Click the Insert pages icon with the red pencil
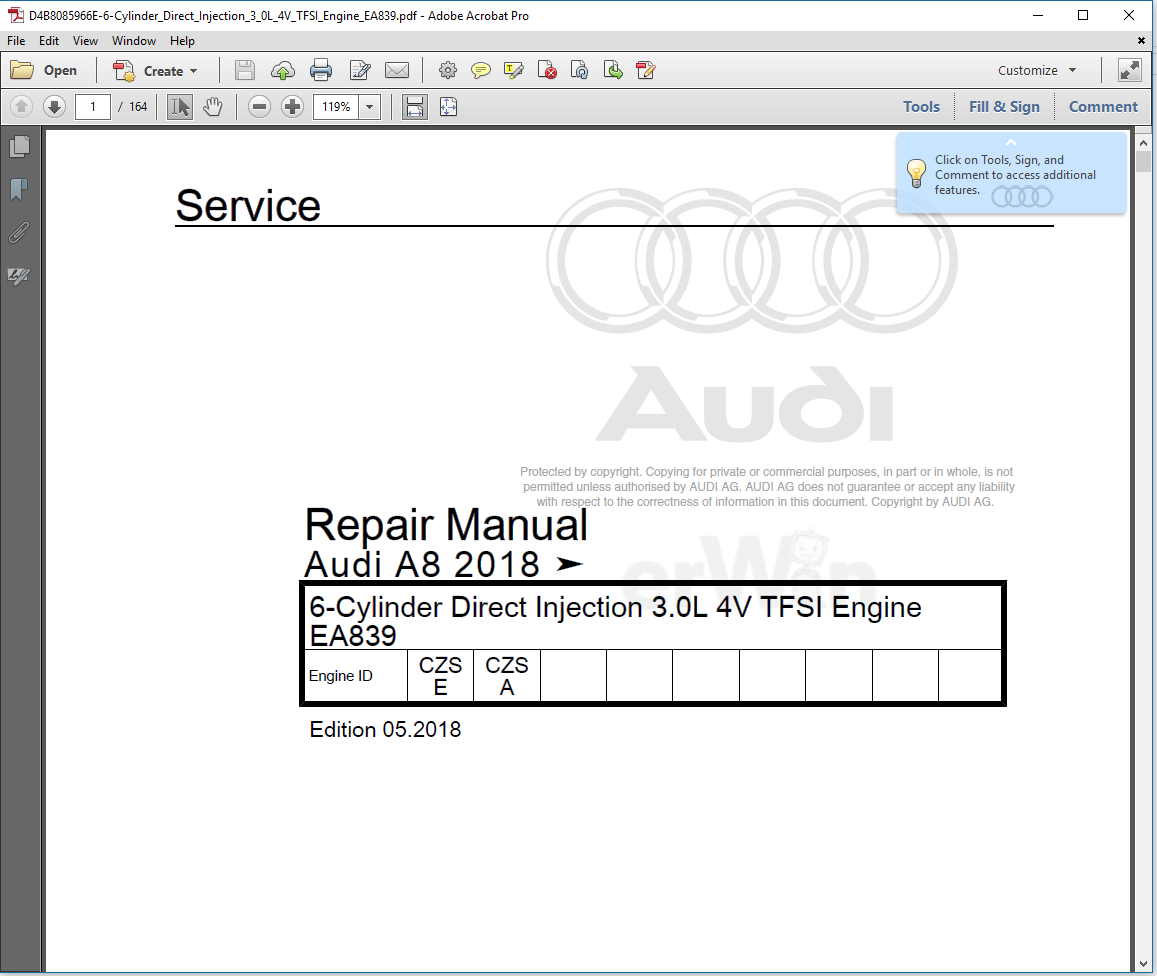 point(646,71)
